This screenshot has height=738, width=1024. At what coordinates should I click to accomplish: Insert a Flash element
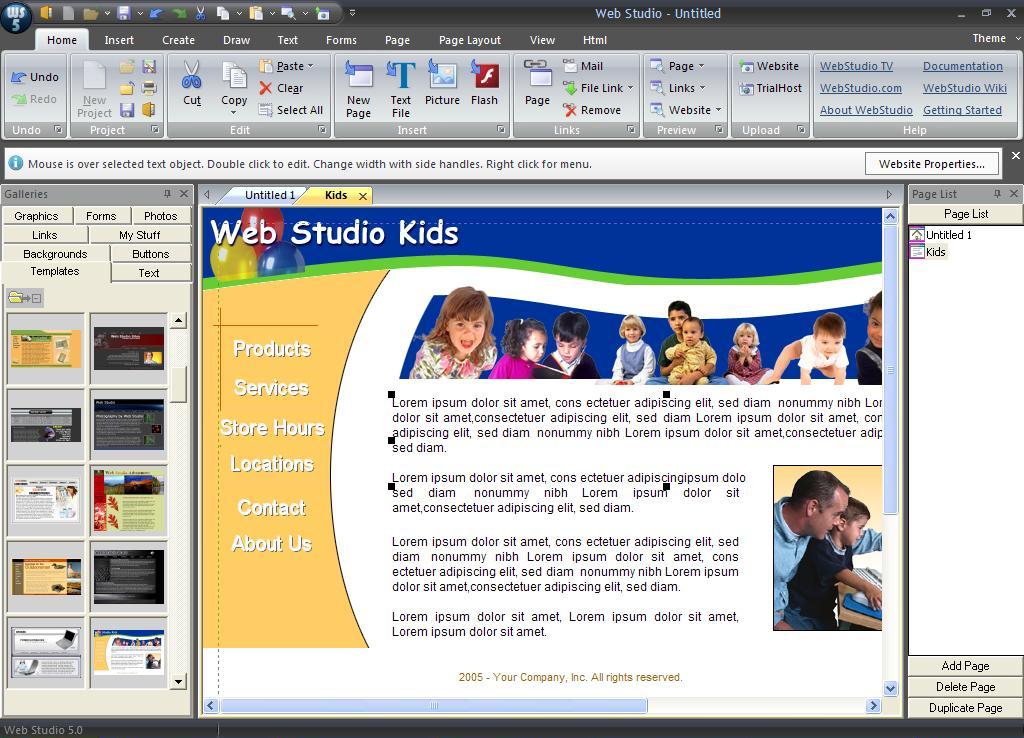[485, 85]
